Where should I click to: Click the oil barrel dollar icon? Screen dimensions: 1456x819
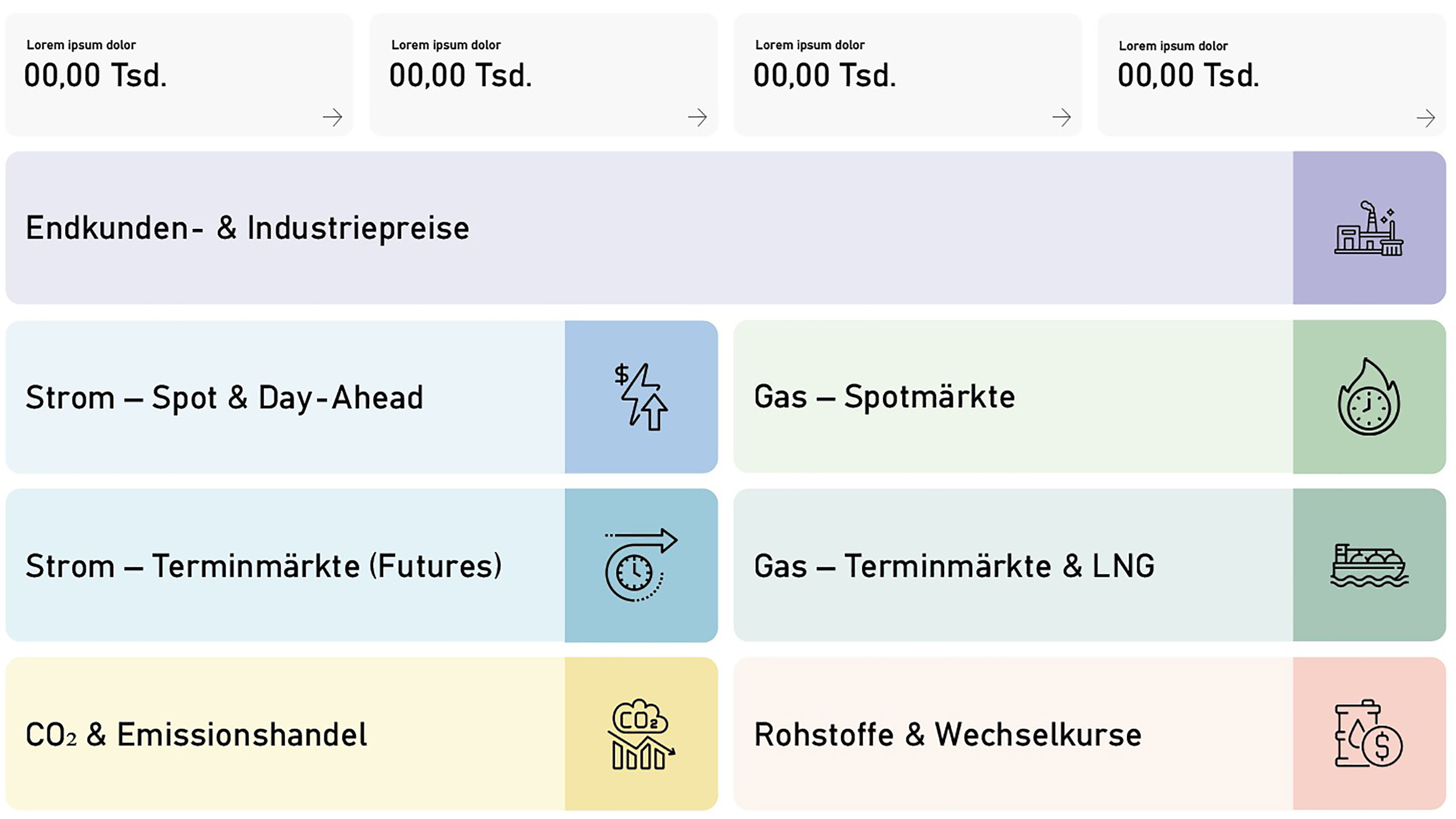[1368, 733]
